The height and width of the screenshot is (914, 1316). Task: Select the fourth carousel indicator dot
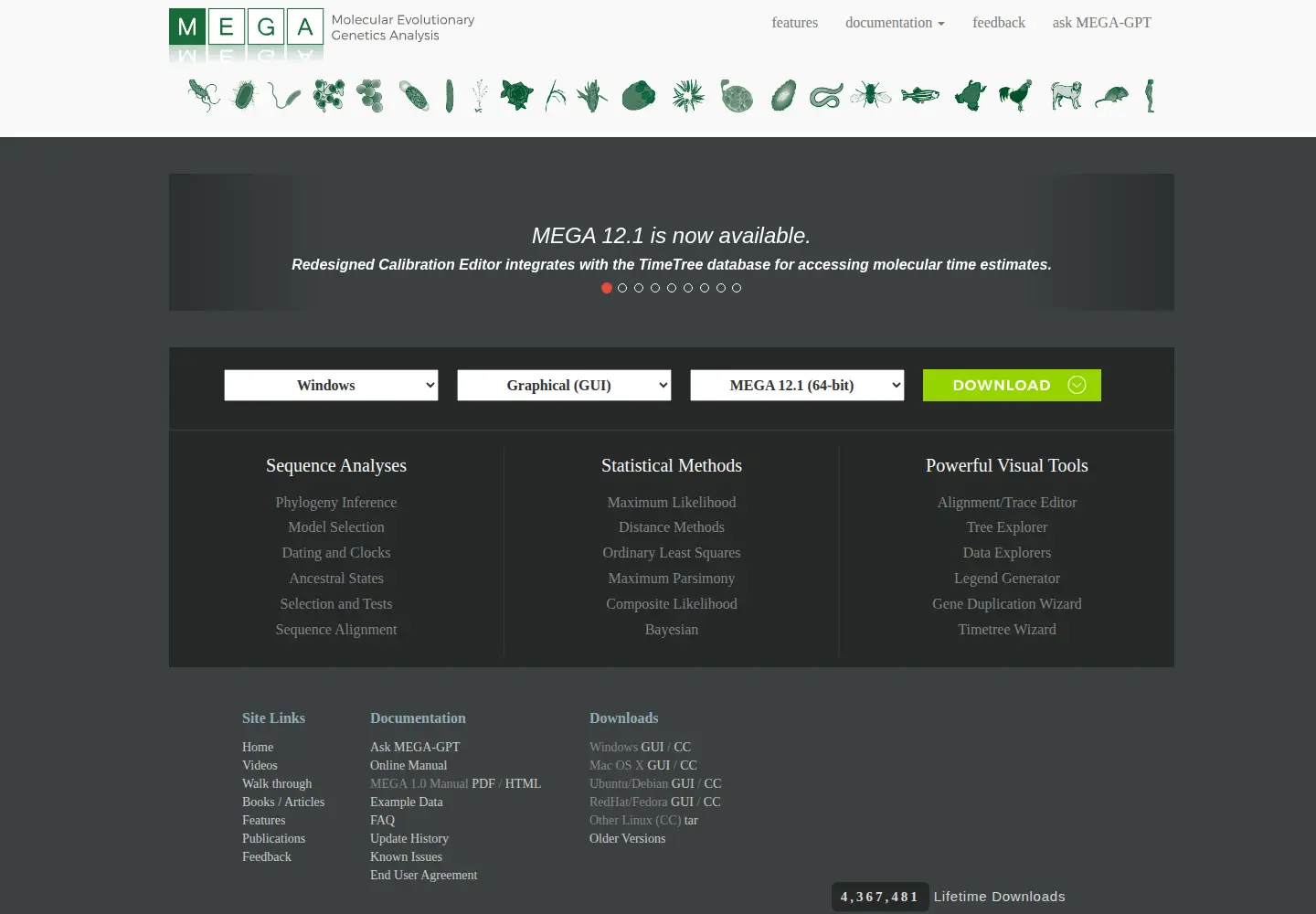[655, 288]
